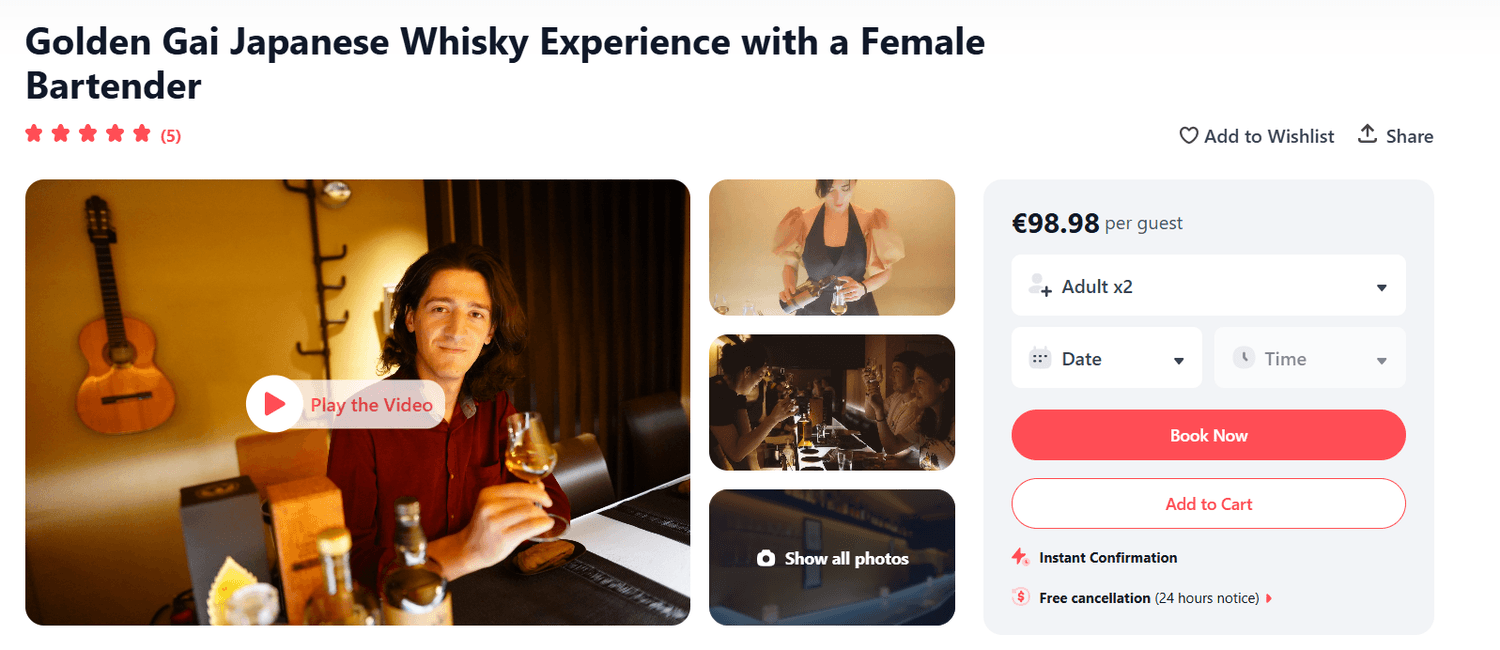1500x650 pixels.
Task: Click the Free cancellation dollar icon
Action: [1021, 597]
